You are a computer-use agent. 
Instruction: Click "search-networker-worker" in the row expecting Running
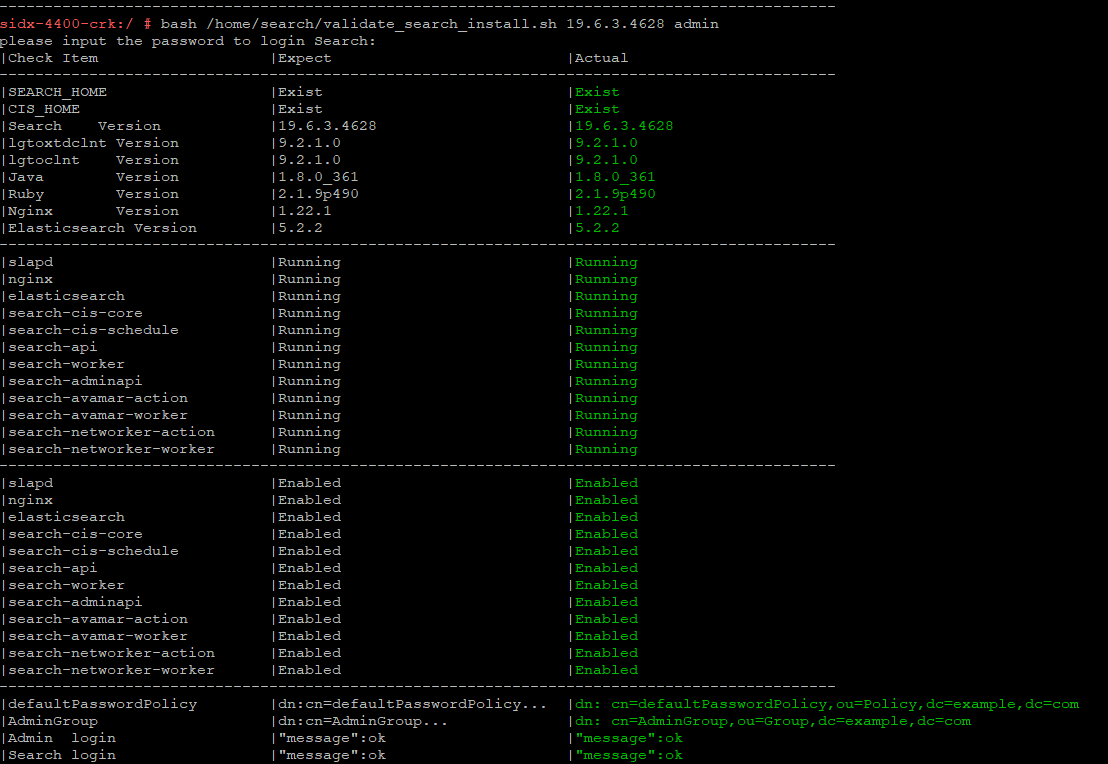pos(111,449)
